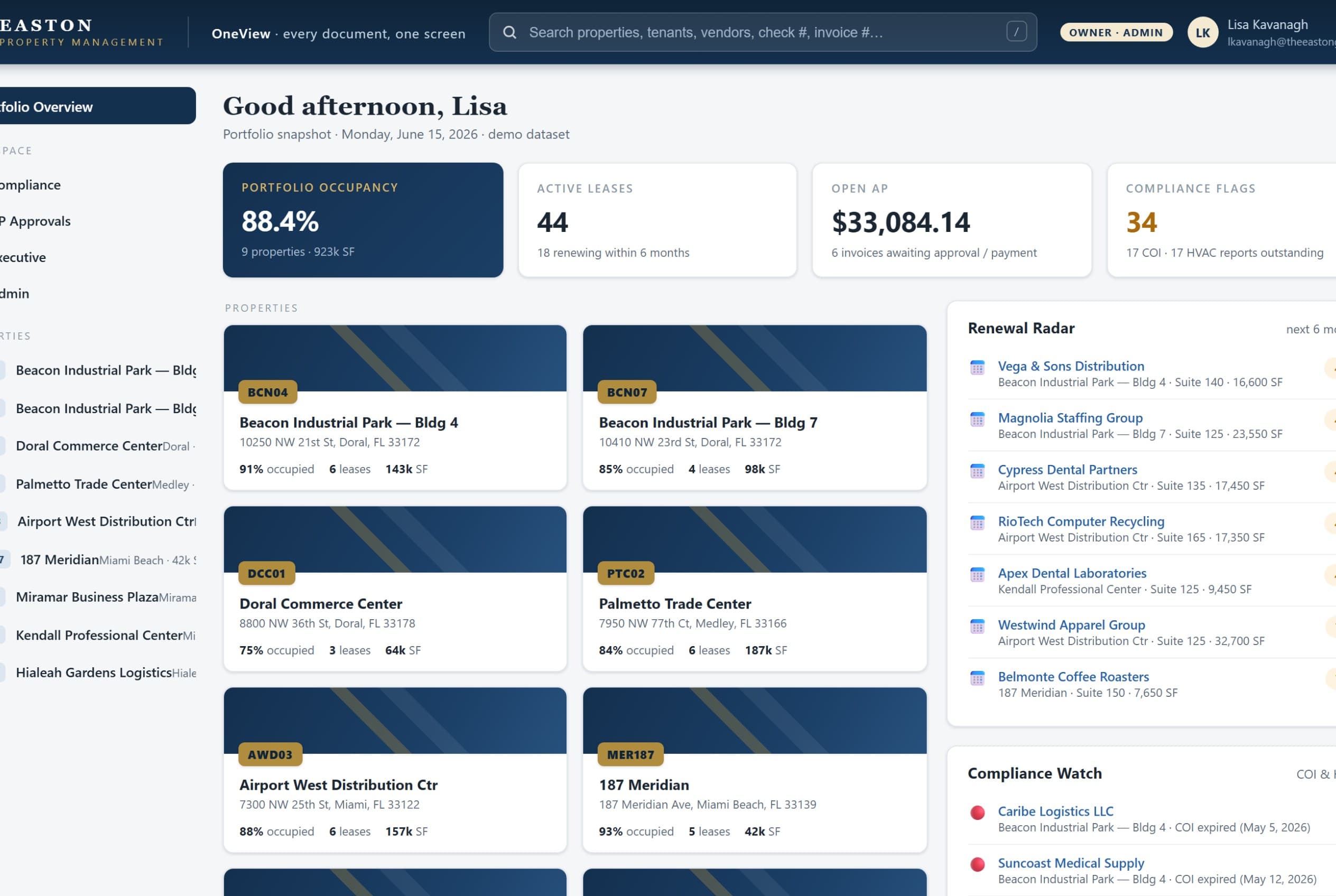Click the slash shortcut key badge
The height and width of the screenshot is (896, 1336).
(1016, 32)
